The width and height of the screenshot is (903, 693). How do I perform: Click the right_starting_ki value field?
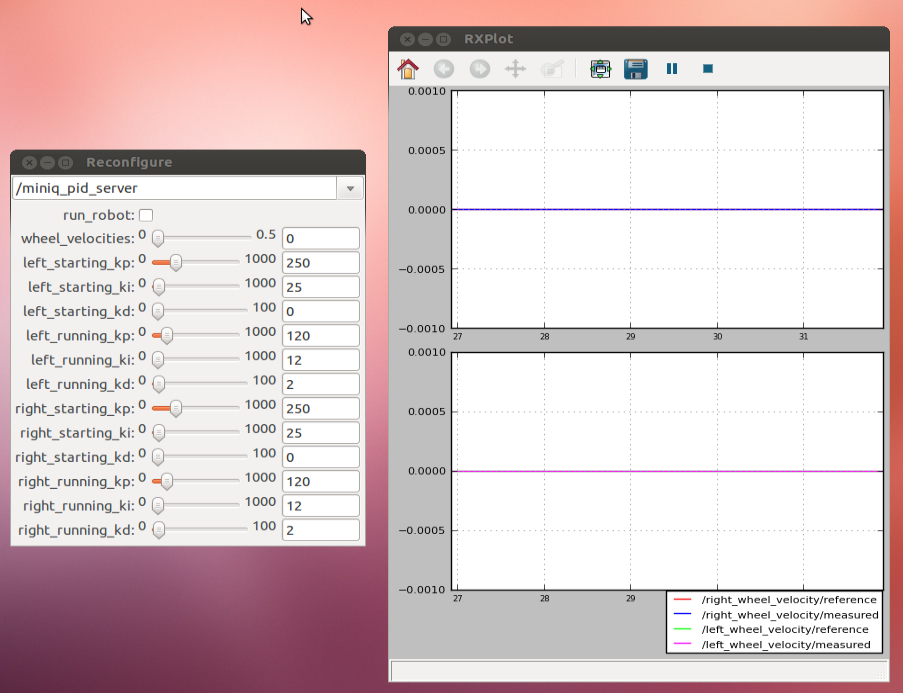tap(320, 433)
